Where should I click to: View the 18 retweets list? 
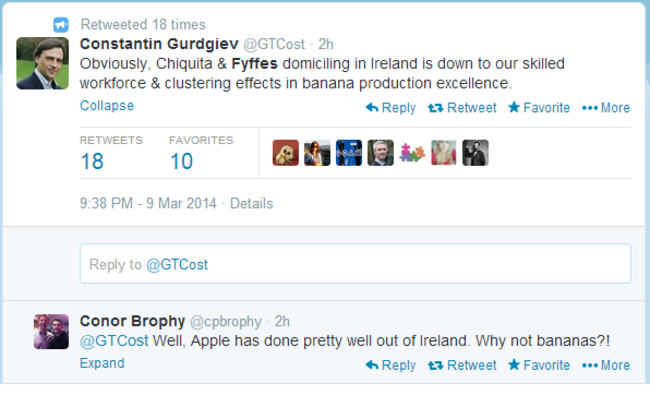click(x=92, y=161)
